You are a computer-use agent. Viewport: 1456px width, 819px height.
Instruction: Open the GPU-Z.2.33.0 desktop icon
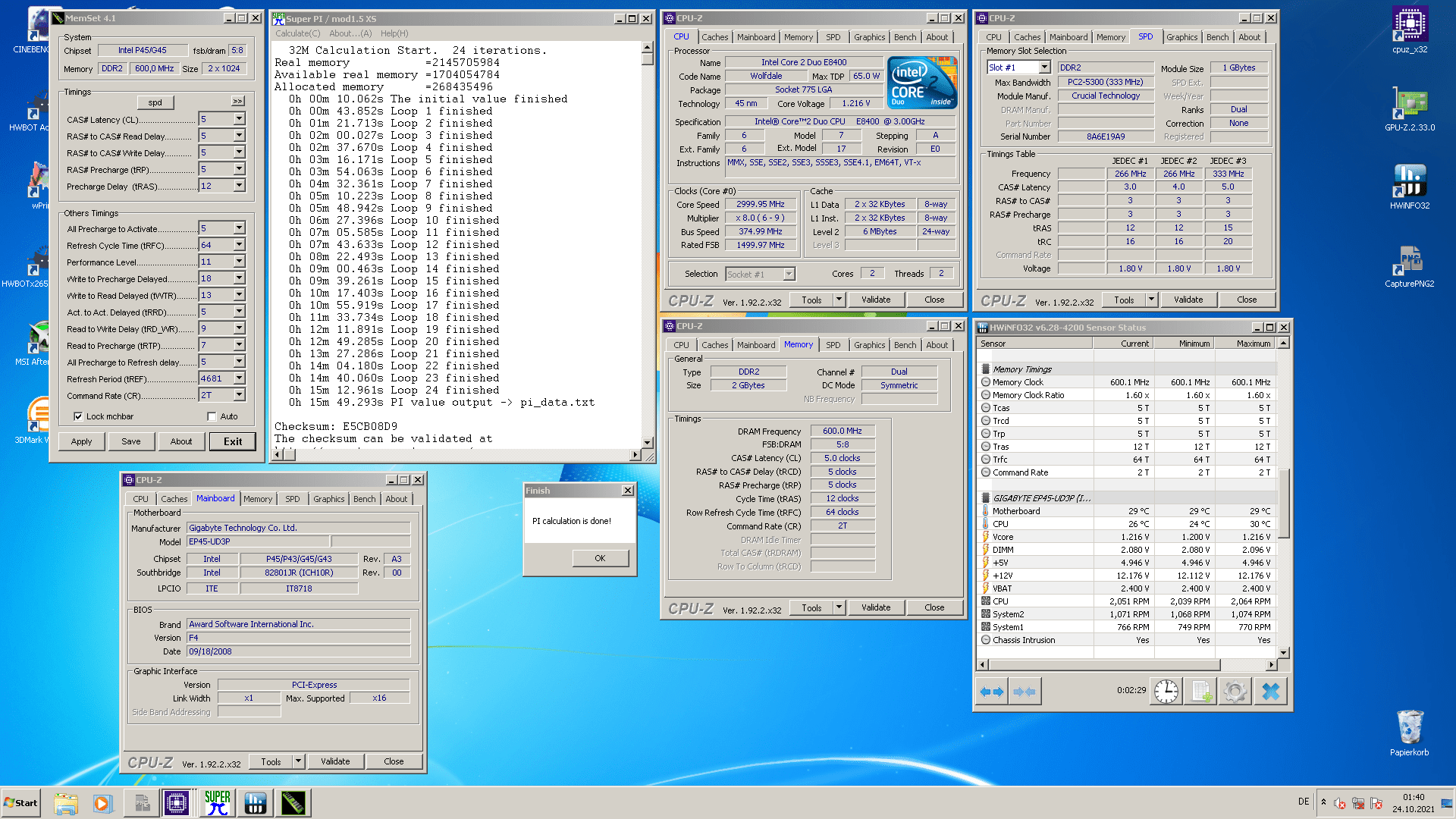tap(1409, 108)
